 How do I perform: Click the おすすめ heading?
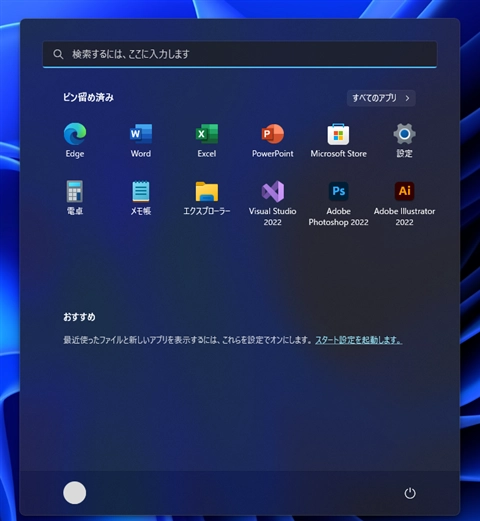pos(79,317)
